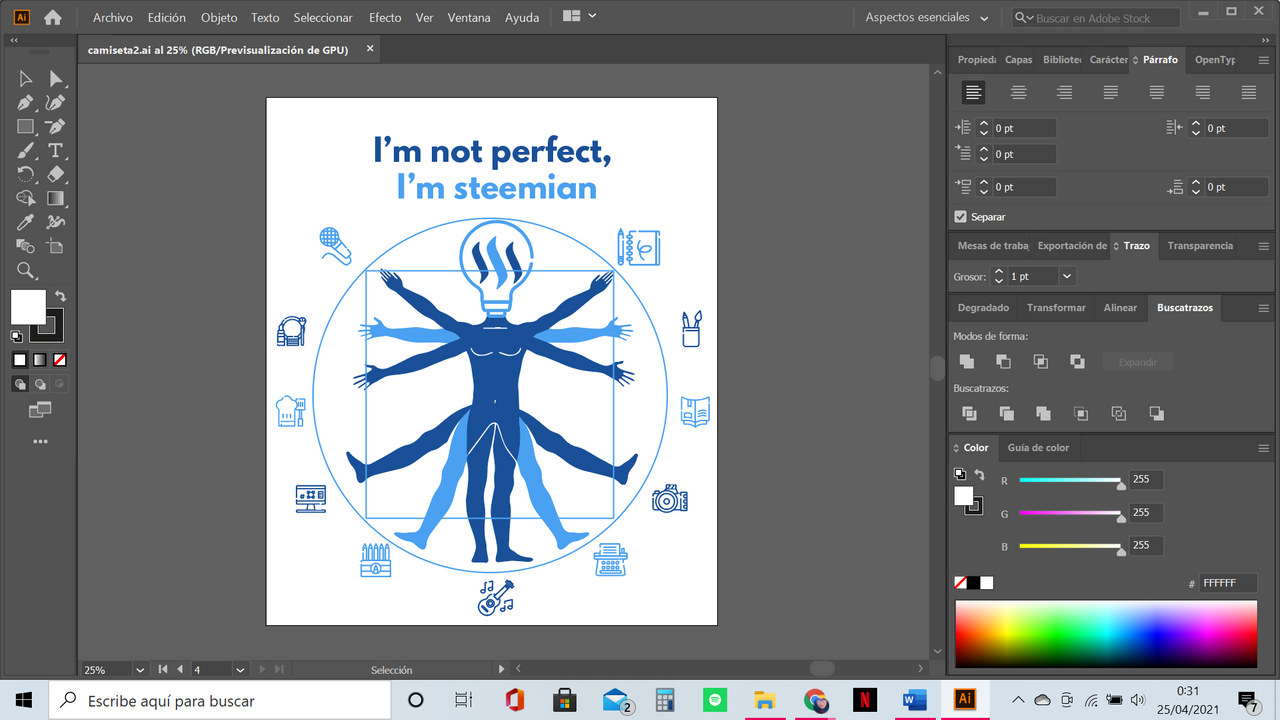The height and width of the screenshot is (720, 1280).
Task: Switch to the Alinear tab
Action: click(1120, 308)
